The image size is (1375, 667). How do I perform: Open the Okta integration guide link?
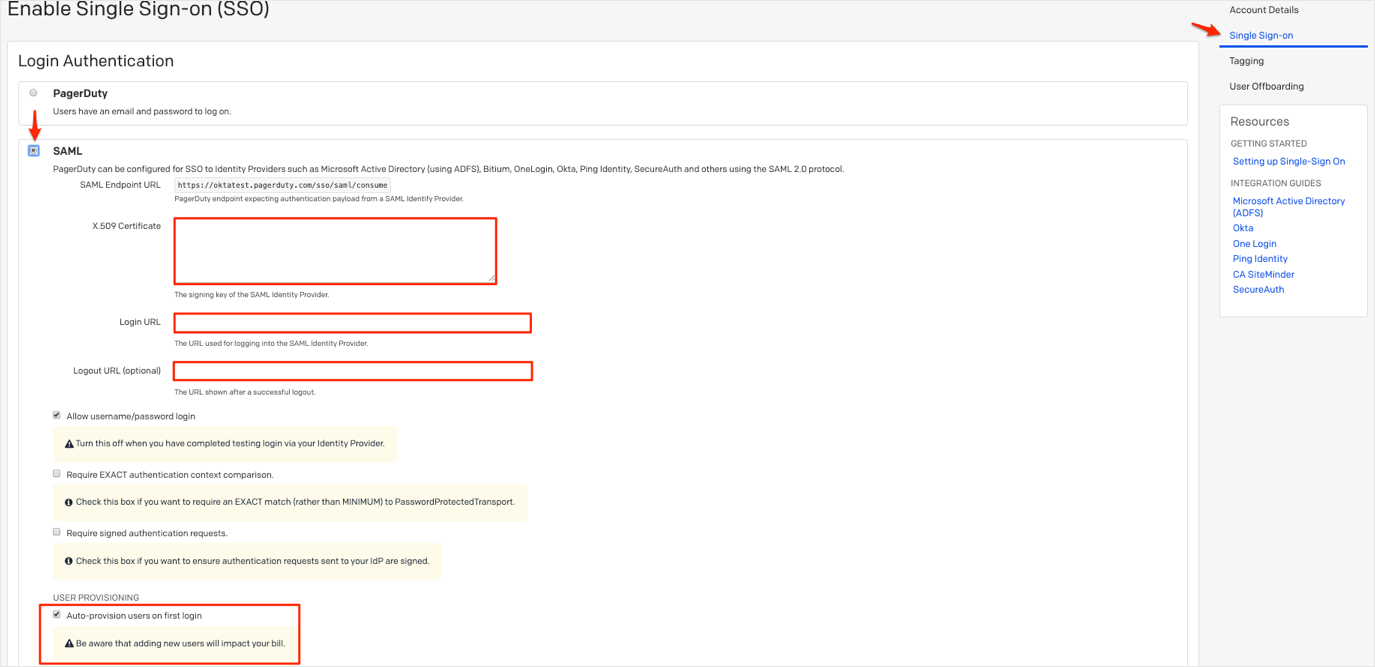(x=1243, y=228)
